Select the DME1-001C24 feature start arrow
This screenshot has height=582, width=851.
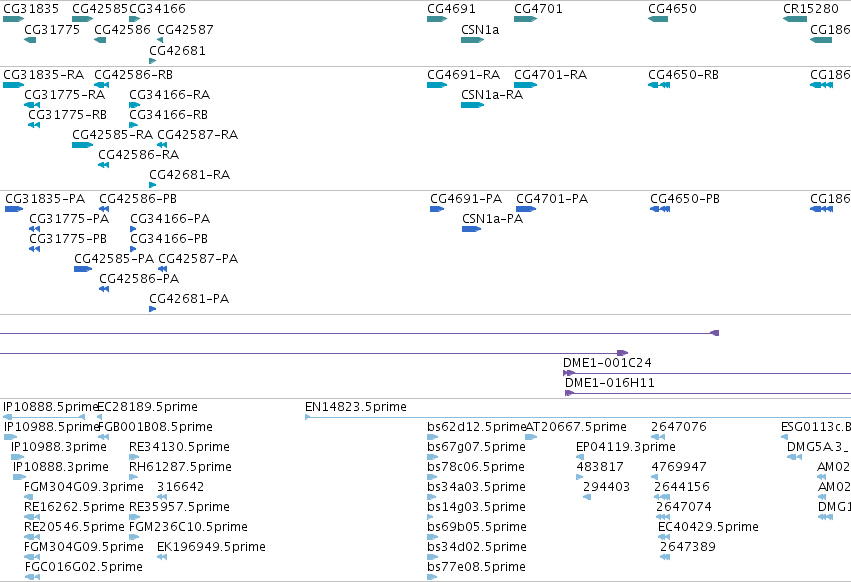click(x=569, y=373)
